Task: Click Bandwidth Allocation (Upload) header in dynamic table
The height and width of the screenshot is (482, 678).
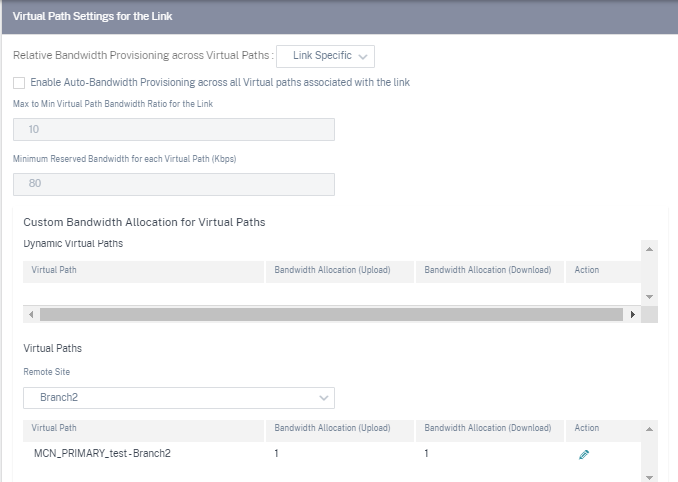Action: [x=340, y=271]
